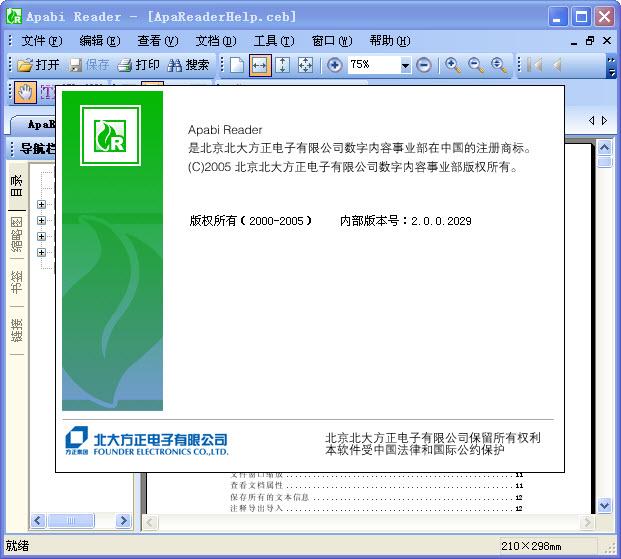Click the 保存 (Save) toolbar button
Viewport: 621px width, 559px height.
click(x=89, y=65)
